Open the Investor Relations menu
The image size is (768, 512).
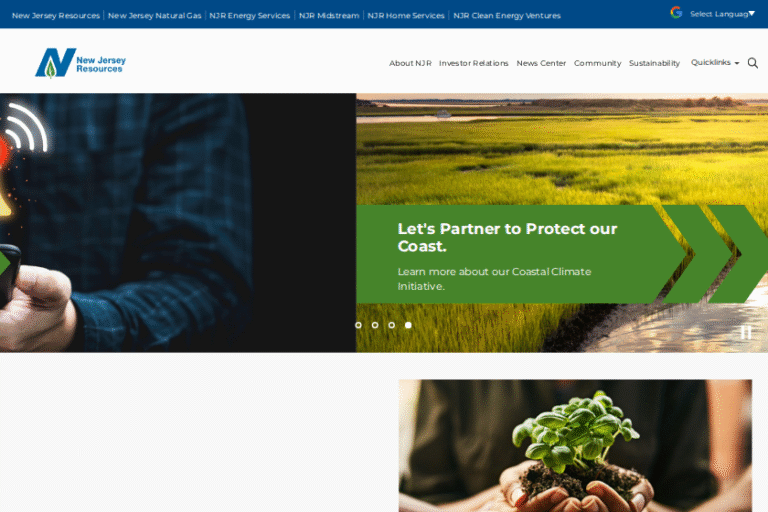(474, 63)
